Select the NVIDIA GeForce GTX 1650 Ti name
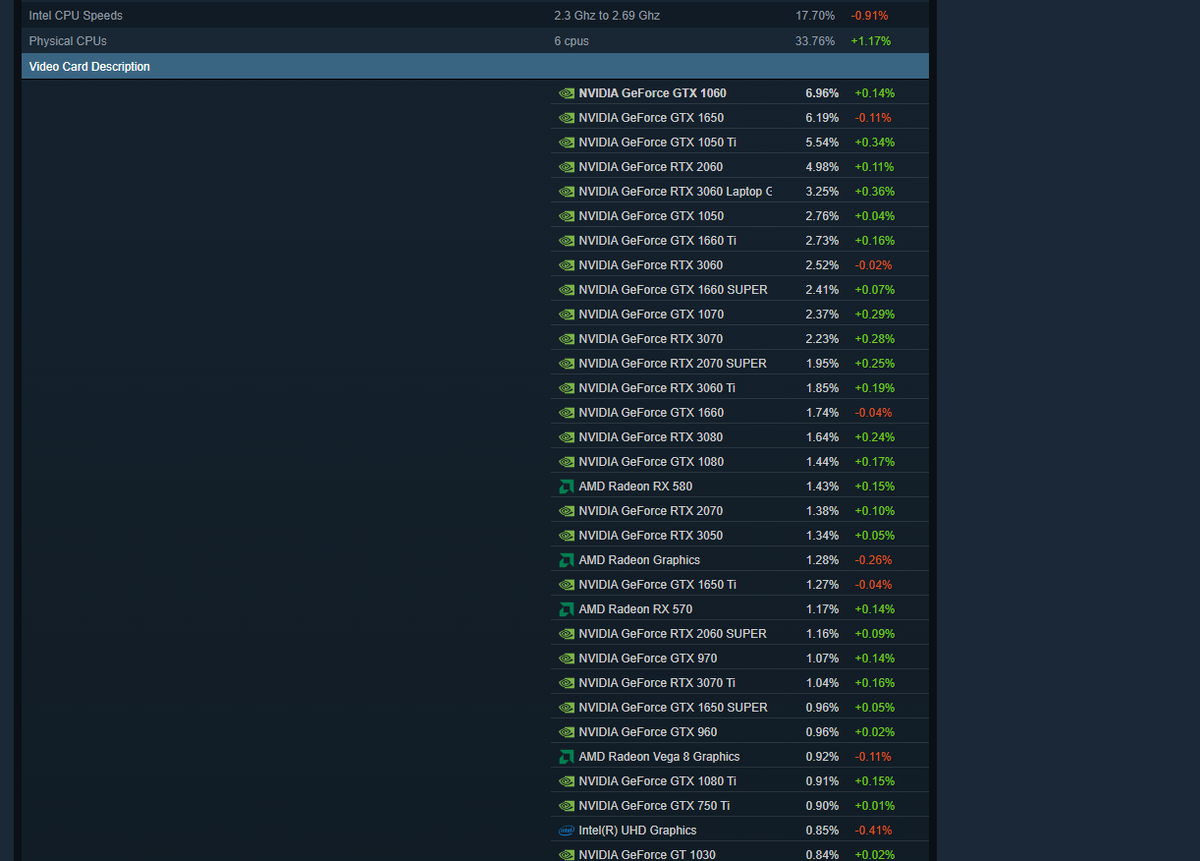This screenshot has width=1200, height=861. coord(657,585)
